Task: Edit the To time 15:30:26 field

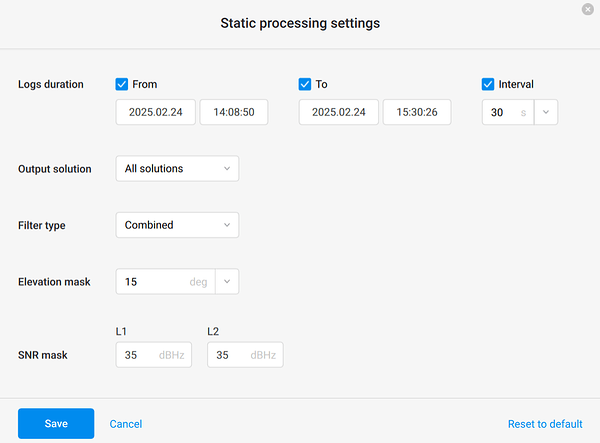Action: 417,112
